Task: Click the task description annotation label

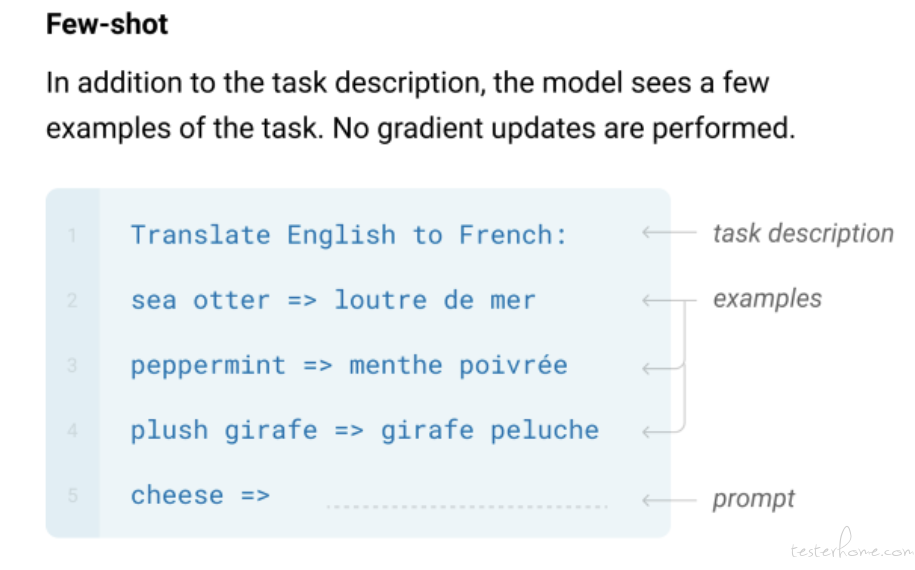Action: tap(803, 233)
